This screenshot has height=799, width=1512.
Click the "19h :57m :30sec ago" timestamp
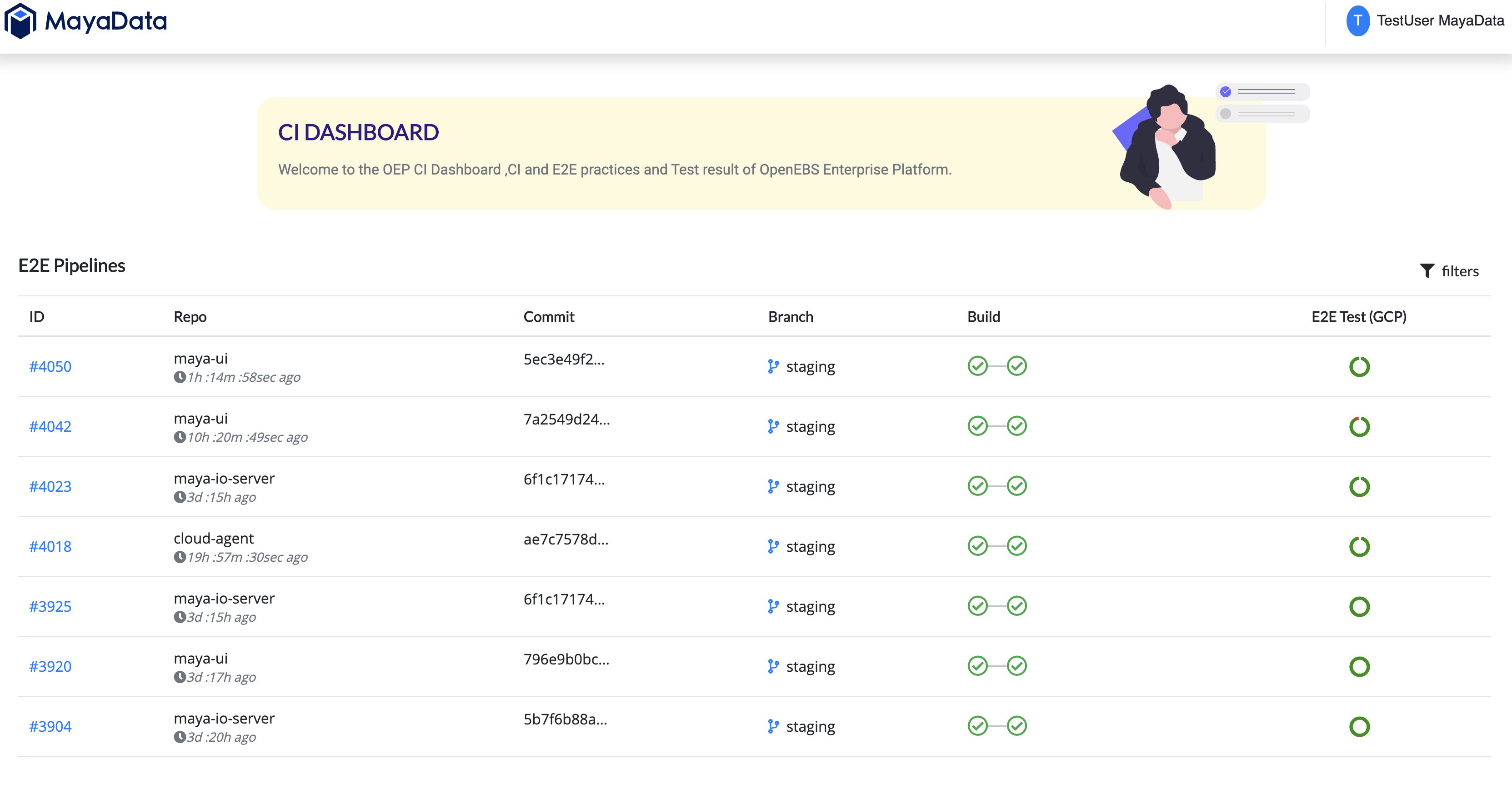(247, 557)
